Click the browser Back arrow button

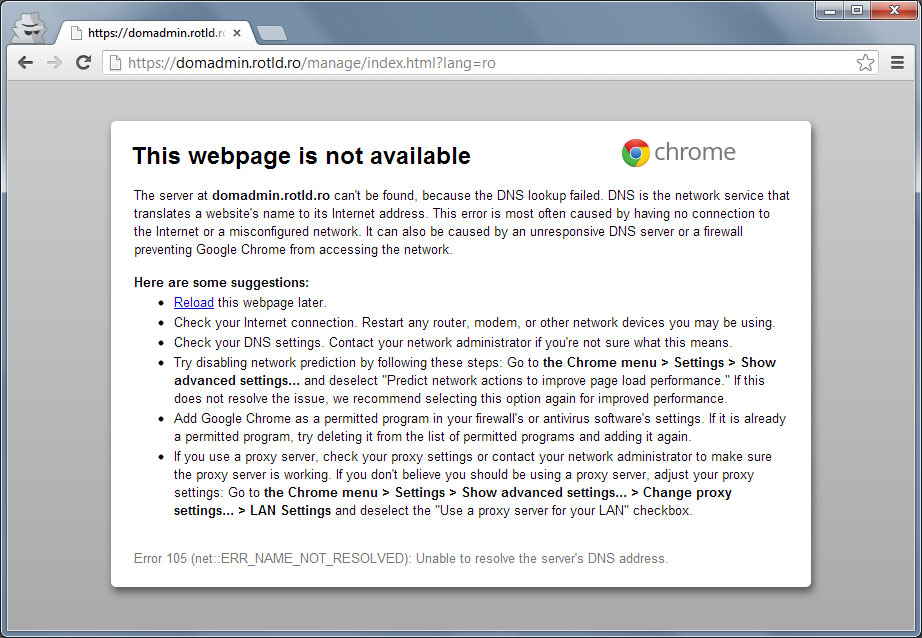[x=25, y=63]
